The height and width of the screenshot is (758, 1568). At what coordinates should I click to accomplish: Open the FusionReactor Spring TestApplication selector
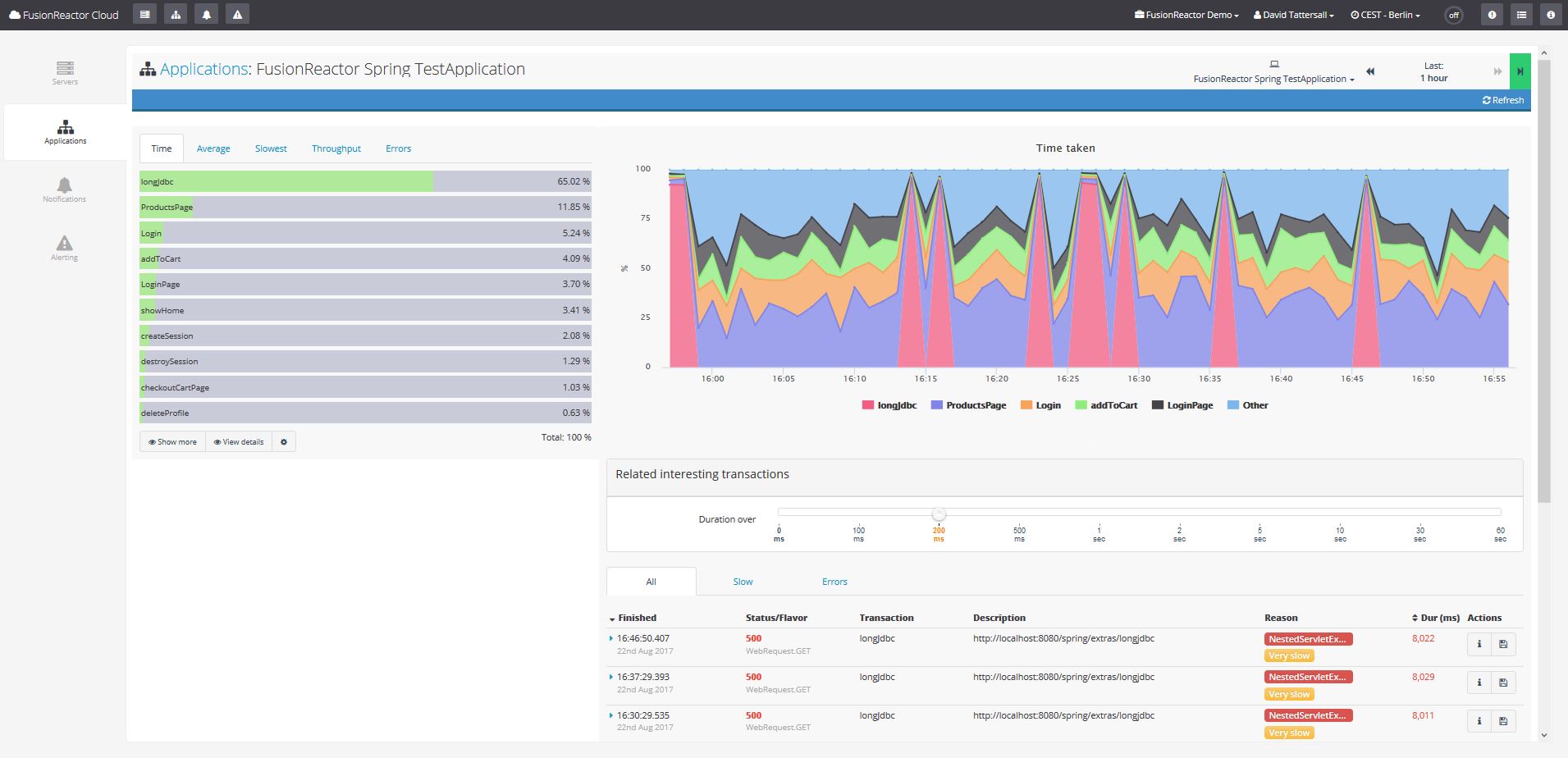coord(1273,79)
